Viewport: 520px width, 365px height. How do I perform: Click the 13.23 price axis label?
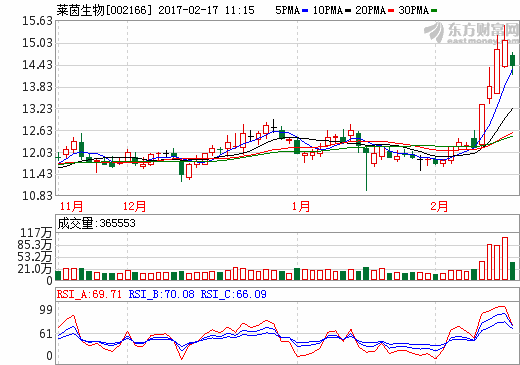[37, 109]
